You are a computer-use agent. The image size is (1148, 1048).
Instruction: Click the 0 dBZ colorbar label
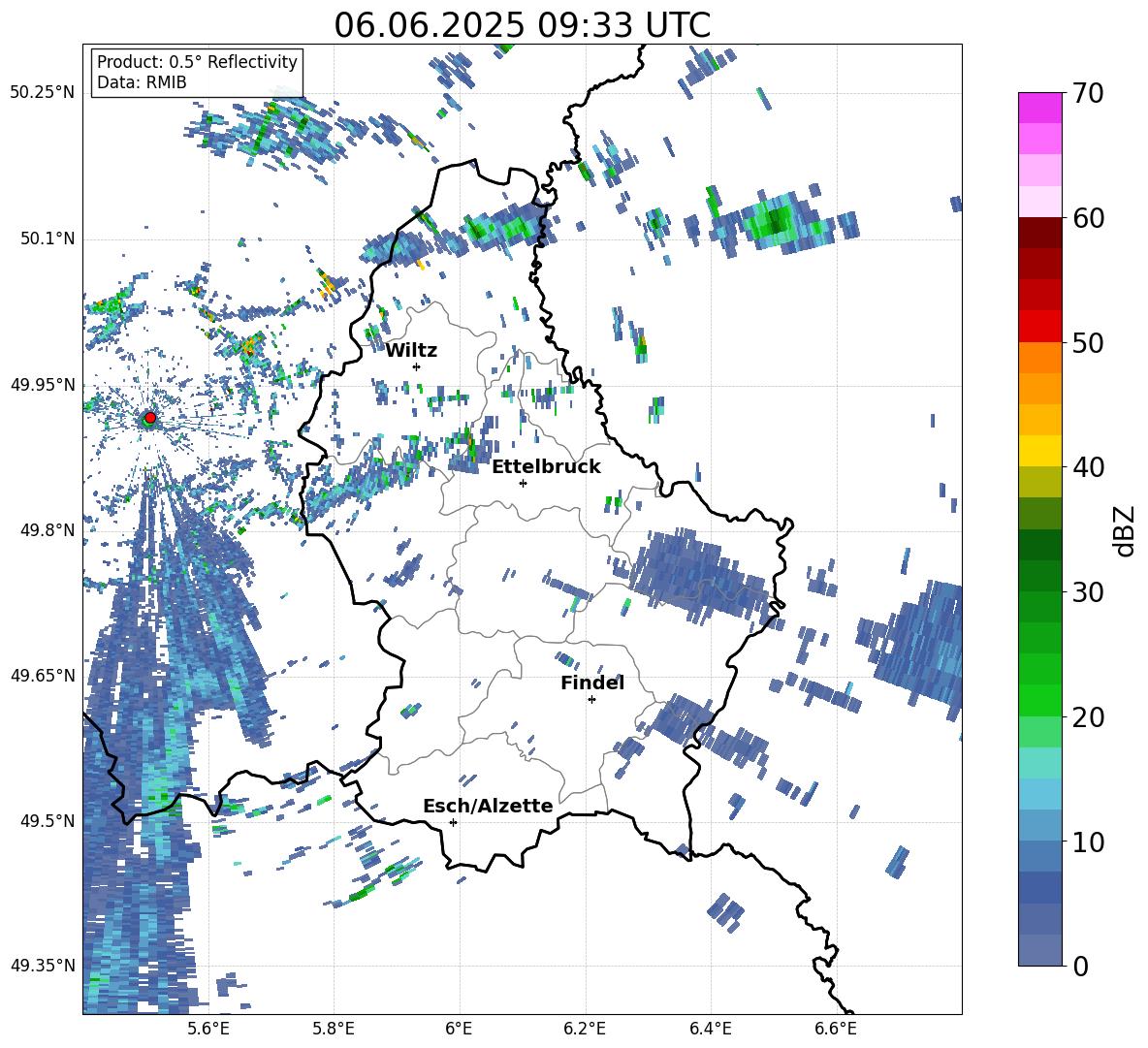pos(1080,967)
